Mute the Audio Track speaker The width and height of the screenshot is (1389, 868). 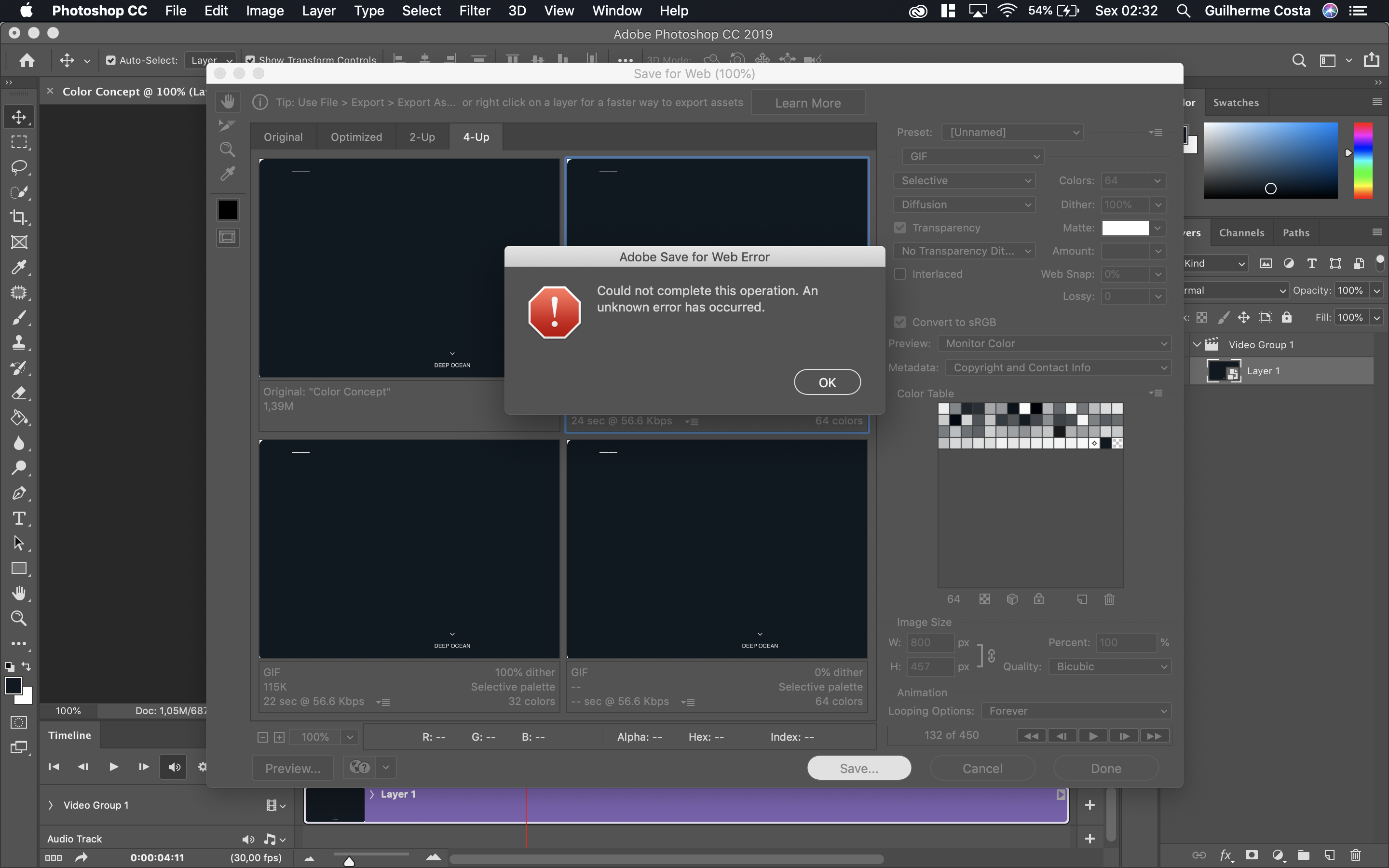248,839
